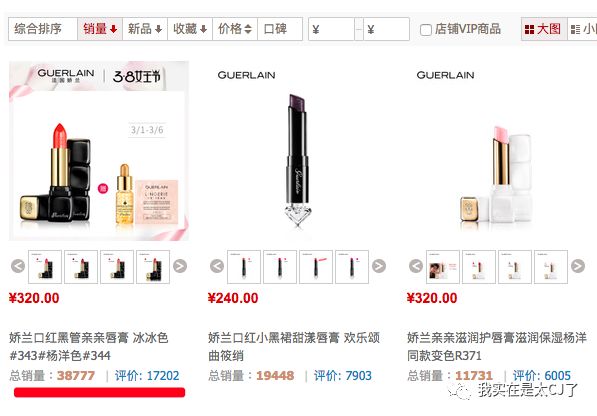Select 综合排序 sort tab
This screenshot has width=597, height=416.
(x=43, y=29)
